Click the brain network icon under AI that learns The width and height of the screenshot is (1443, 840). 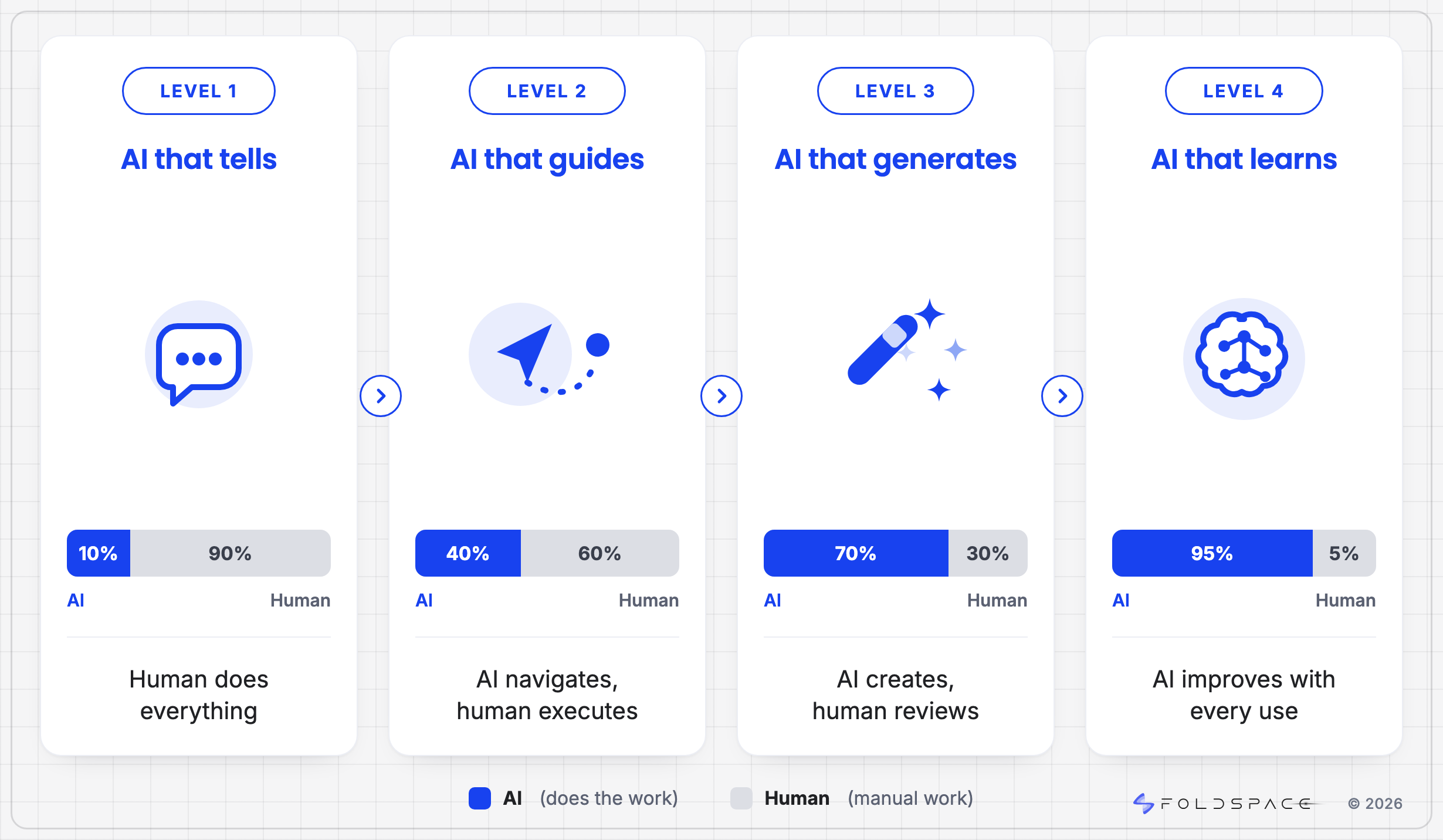pos(1244,358)
